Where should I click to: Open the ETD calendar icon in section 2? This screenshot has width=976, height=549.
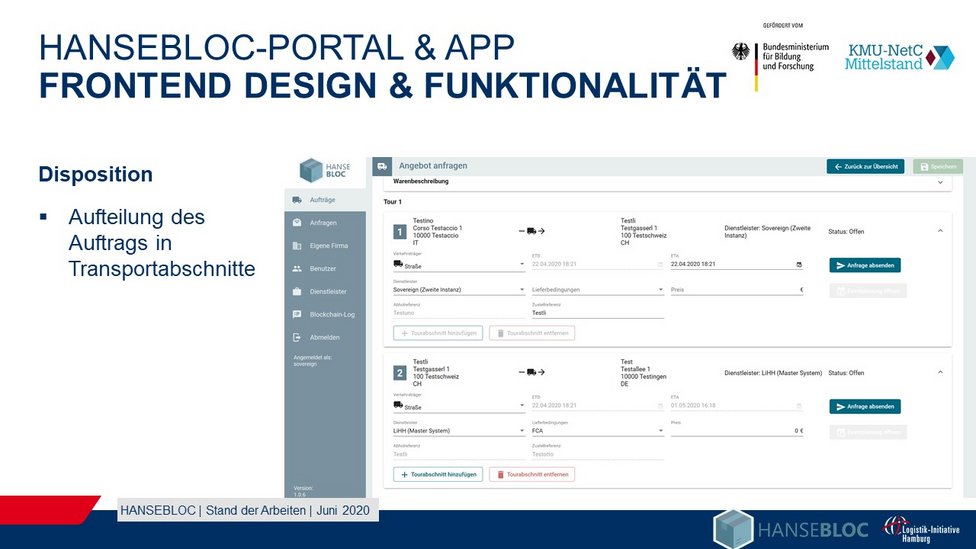(660, 406)
